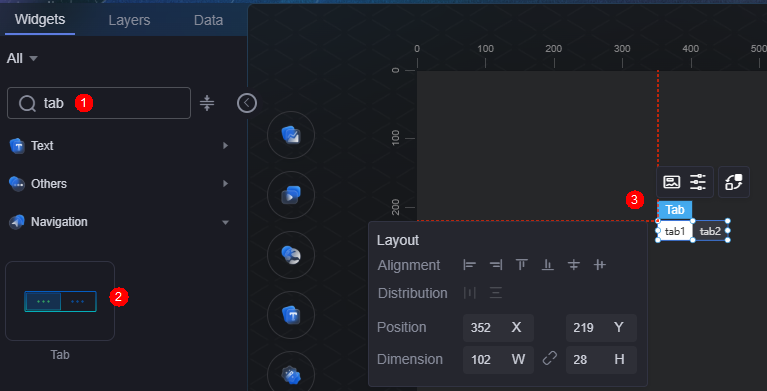
Task: Open the All filter dropdown
Action: 22,59
